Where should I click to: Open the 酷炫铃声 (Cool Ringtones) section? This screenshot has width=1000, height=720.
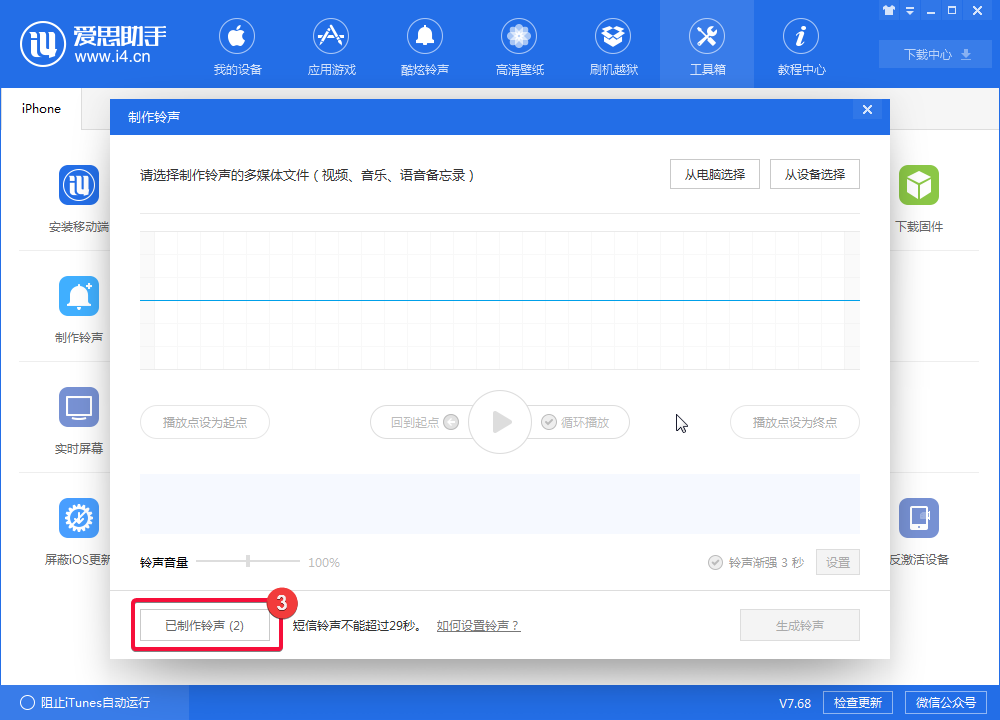point(425,45)
